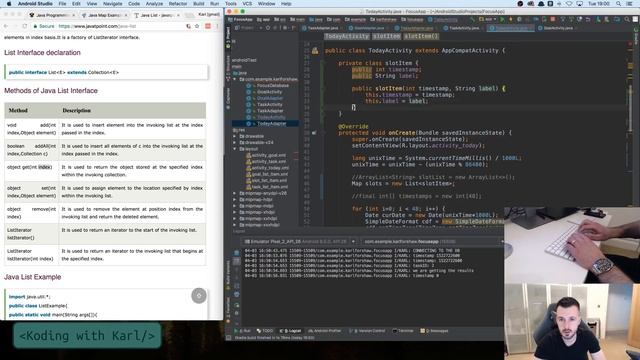Collapse the com.example package folder
640x360 pixels.
point(235,79)
